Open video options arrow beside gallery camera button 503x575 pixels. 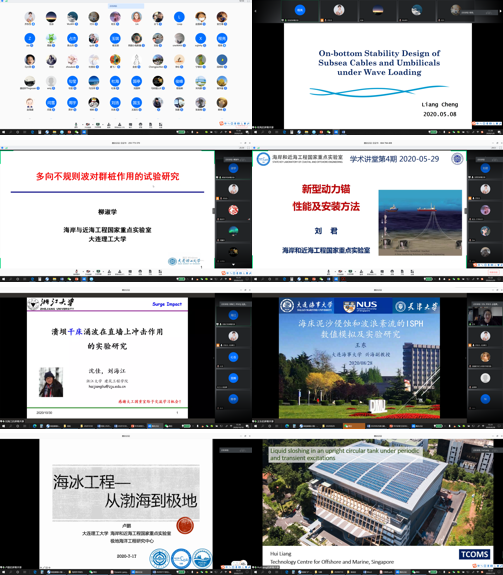tap(93, 124)
